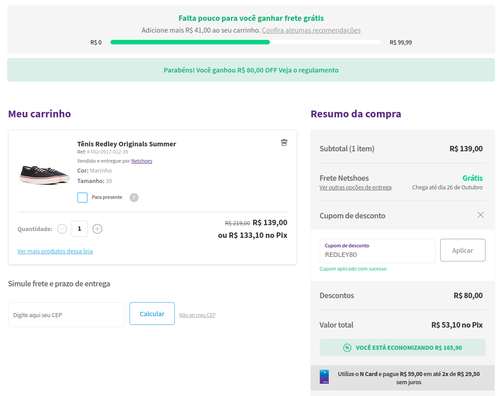Delete the Tênis Redley item with trash icon

point(284,143)
